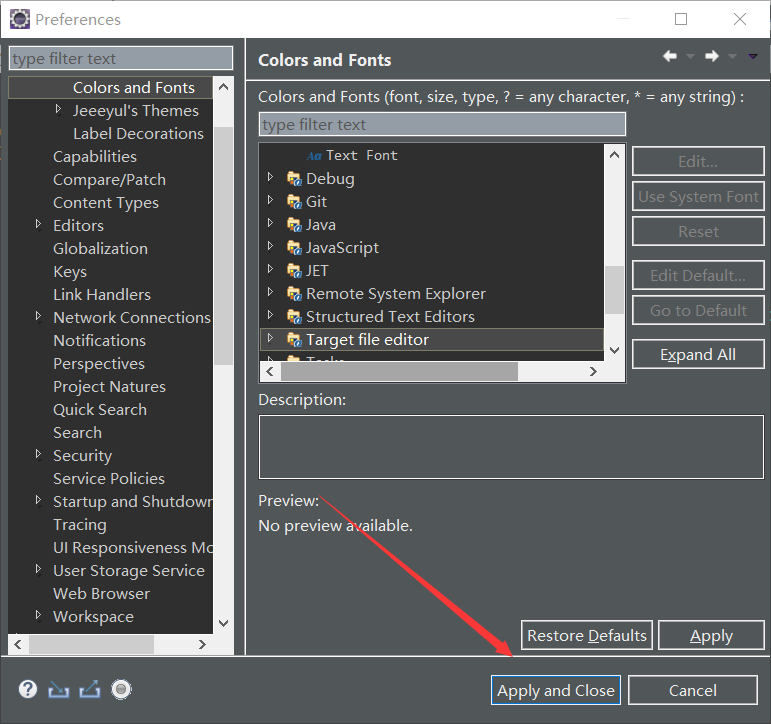This screenshot has width=771, height=724.
Task: Click the Cancel button
Action: (x=693, y=690)
